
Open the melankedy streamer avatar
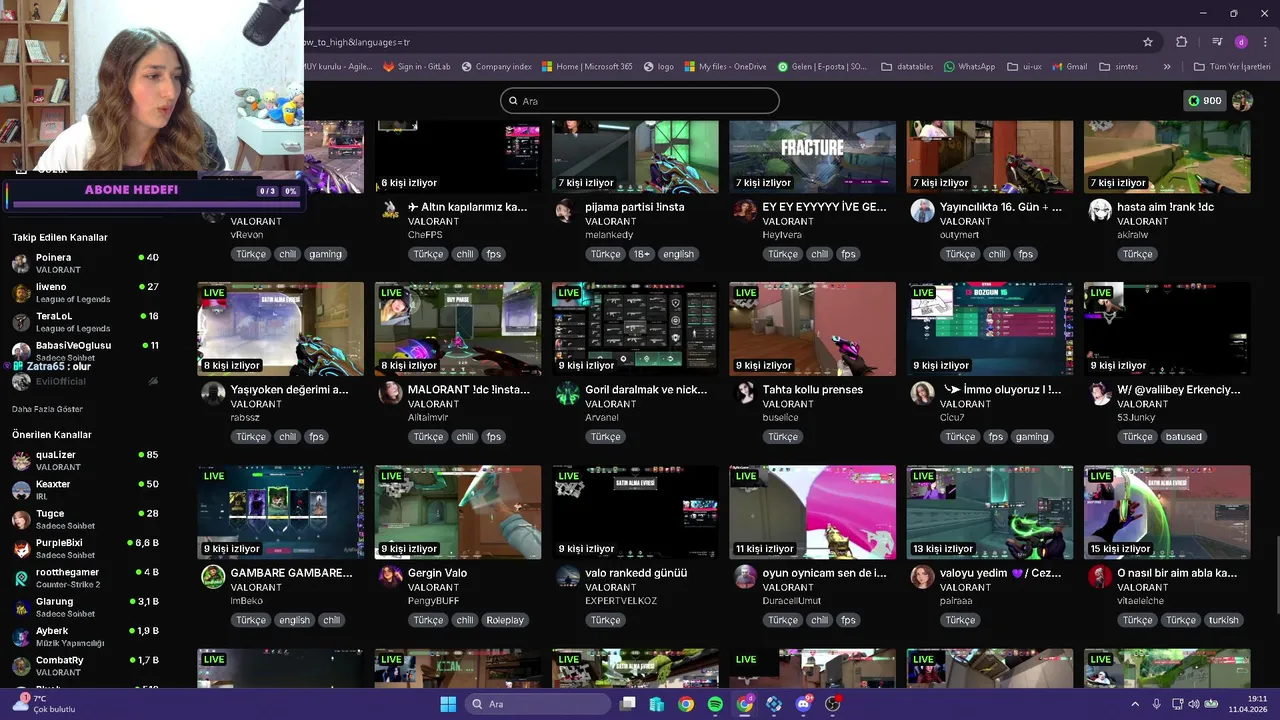568,210
